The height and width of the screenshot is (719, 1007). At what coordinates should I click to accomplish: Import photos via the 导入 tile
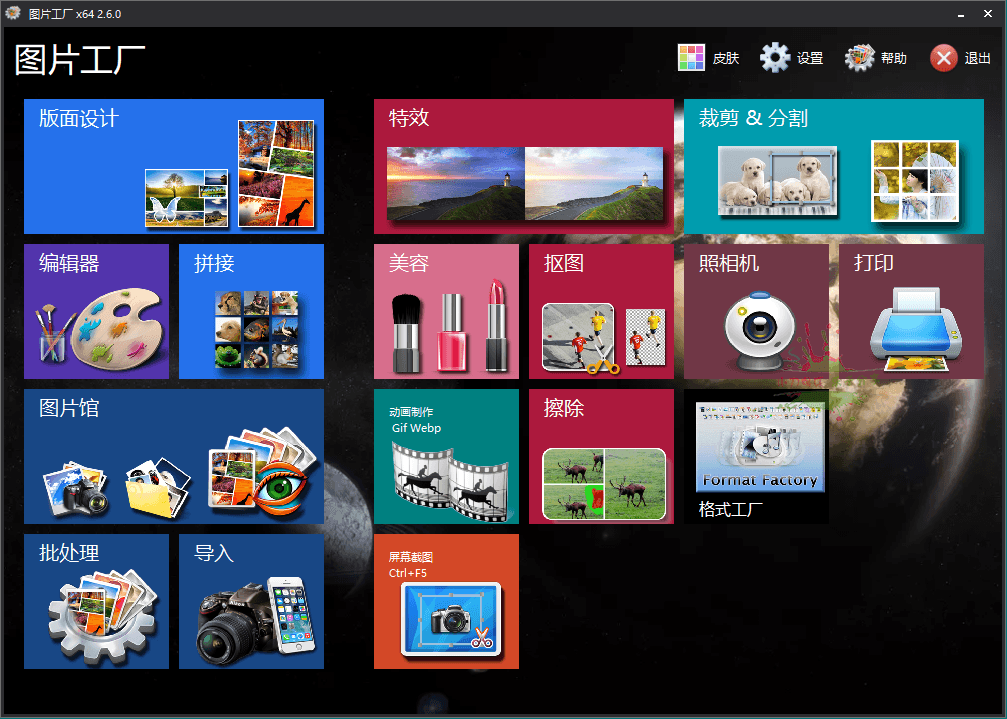[250, 601]
